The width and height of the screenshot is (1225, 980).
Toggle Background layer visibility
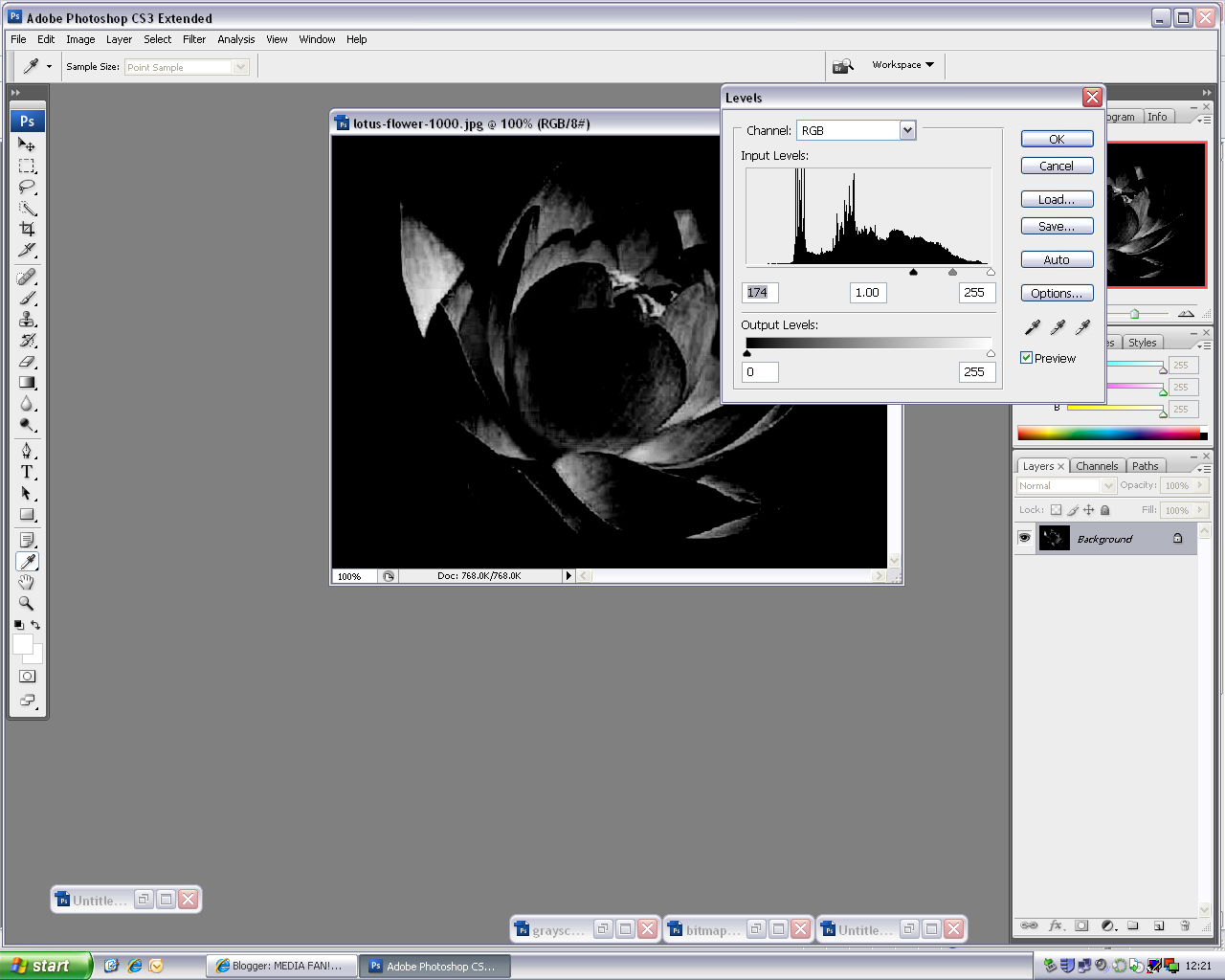(x=1025, y=538)
